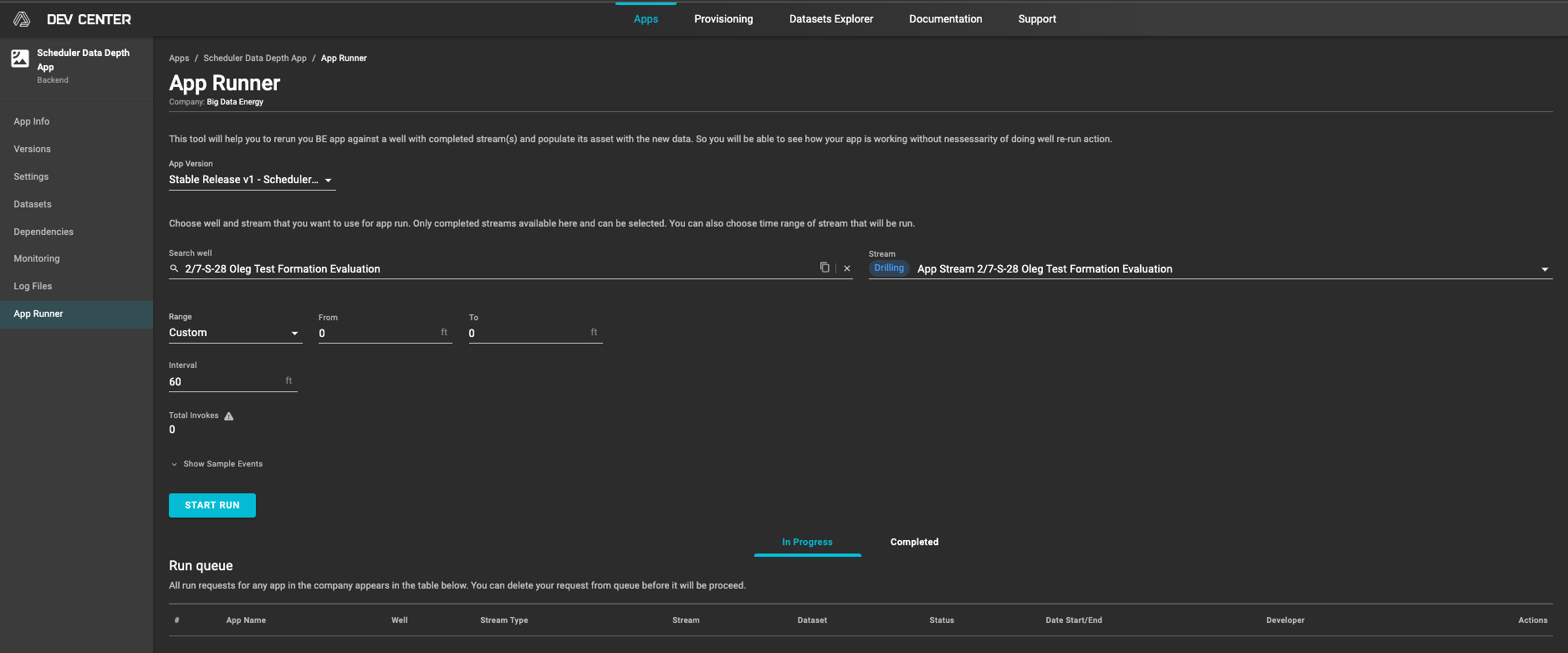This screenshot has height=653, width=1568.
Task: Expand Show Sample Events
Action: pyautogui.click(x=217, y=464)
